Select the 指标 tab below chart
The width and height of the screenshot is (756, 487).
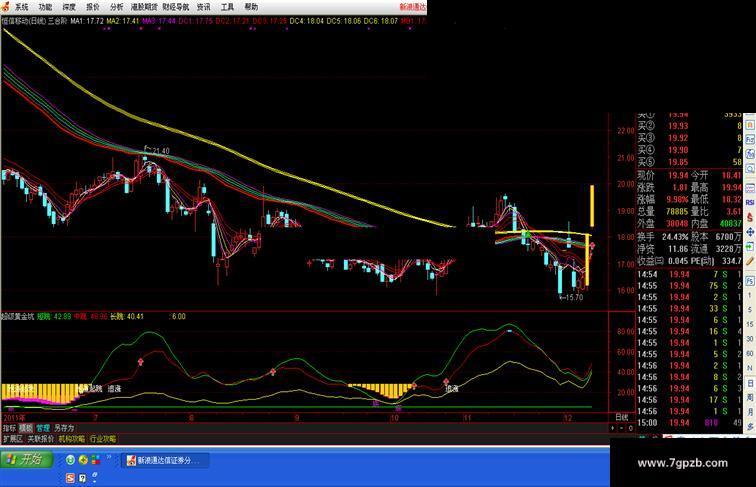click(x=9, y=428)
